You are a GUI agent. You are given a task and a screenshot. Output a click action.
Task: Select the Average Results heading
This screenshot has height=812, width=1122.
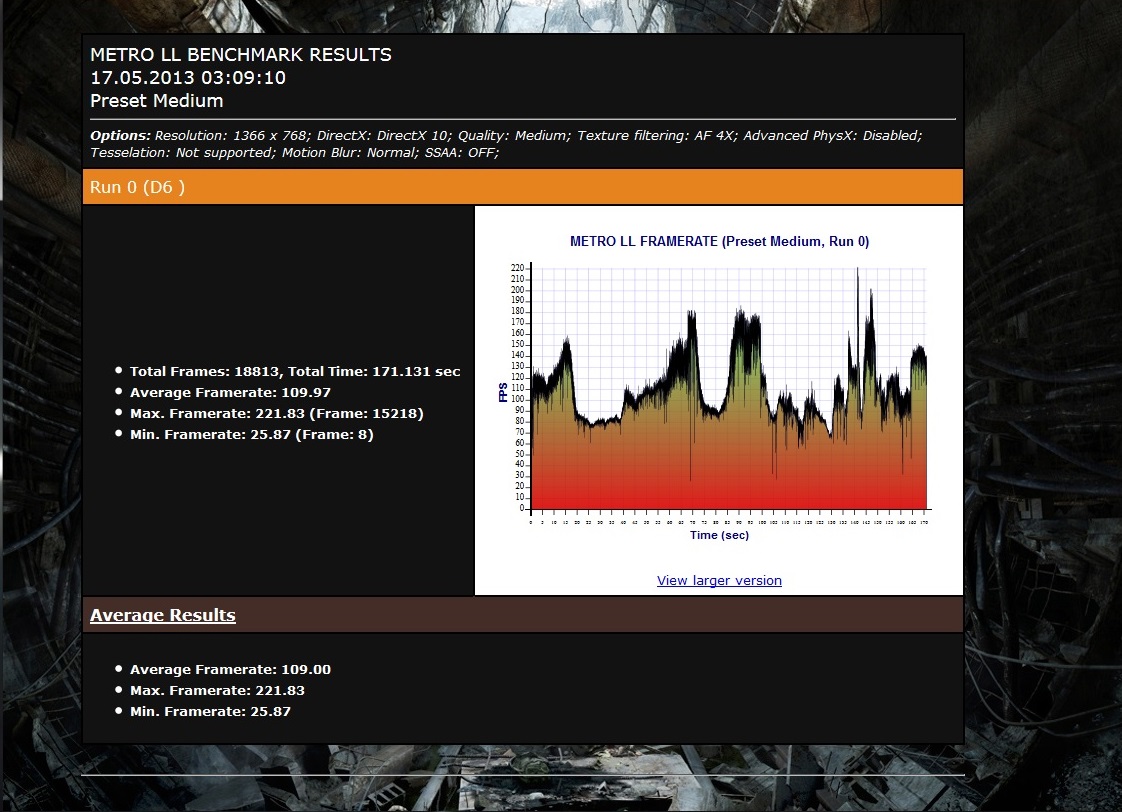click(163, 615)
